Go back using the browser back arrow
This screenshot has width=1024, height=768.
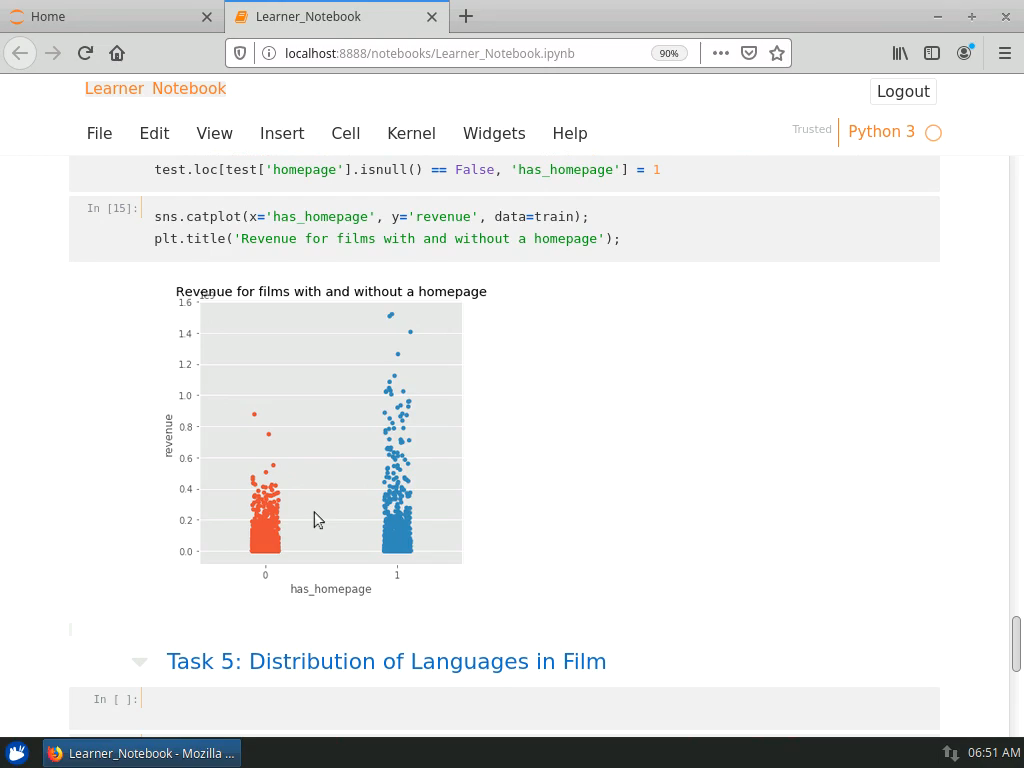pyautogui.click(x=20, y=53)
